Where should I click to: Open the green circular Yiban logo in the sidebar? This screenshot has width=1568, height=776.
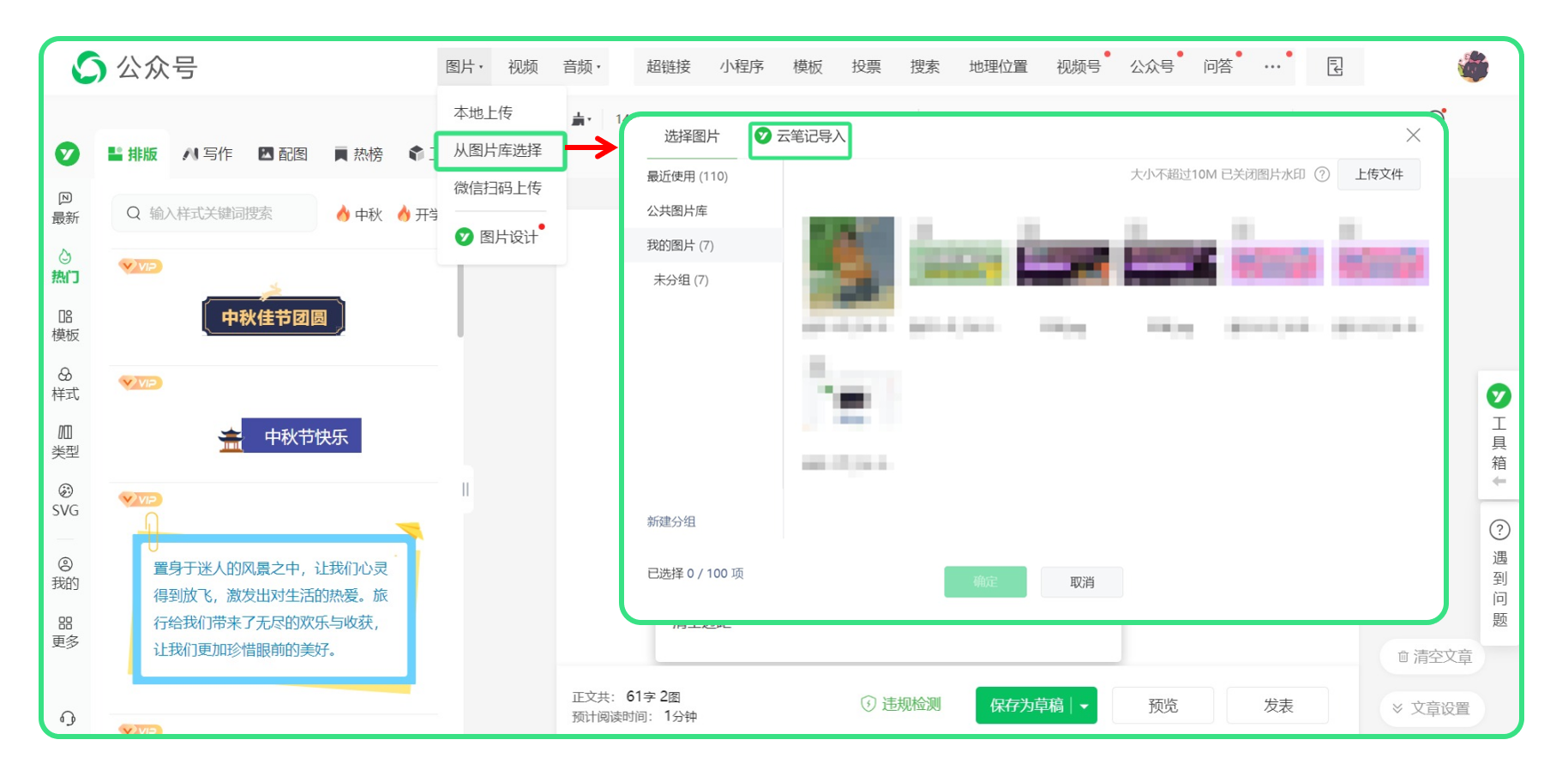coord(67,153)
